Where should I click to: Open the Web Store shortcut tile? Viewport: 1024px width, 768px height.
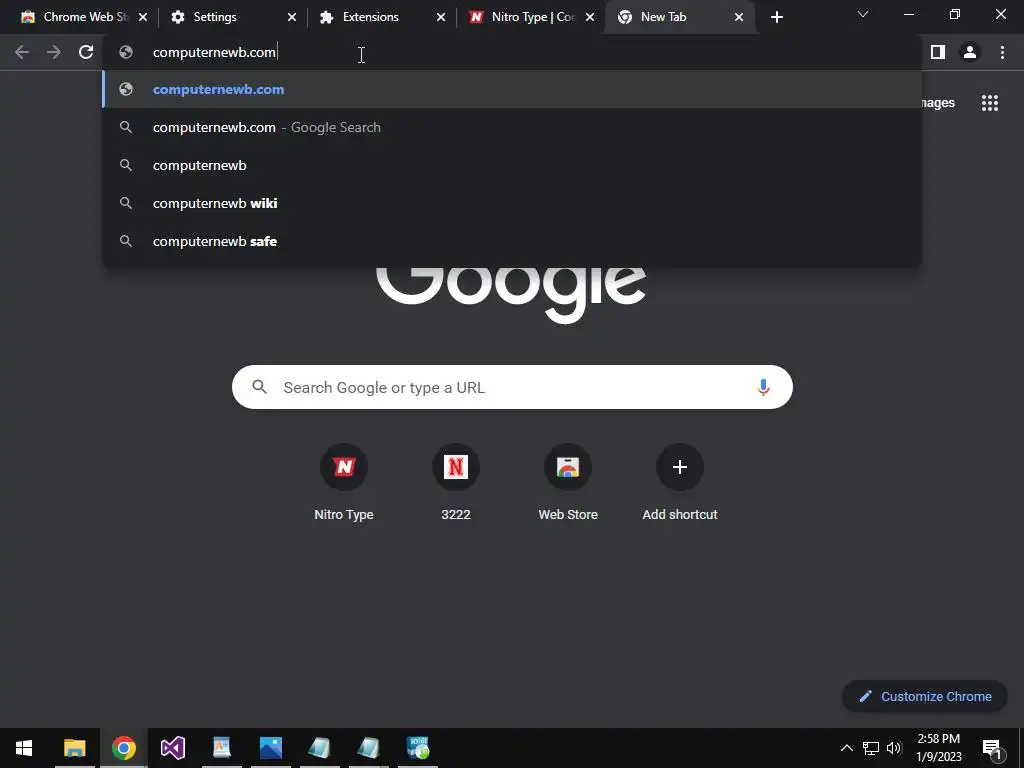pyautogui.click(x=568, y=483)
